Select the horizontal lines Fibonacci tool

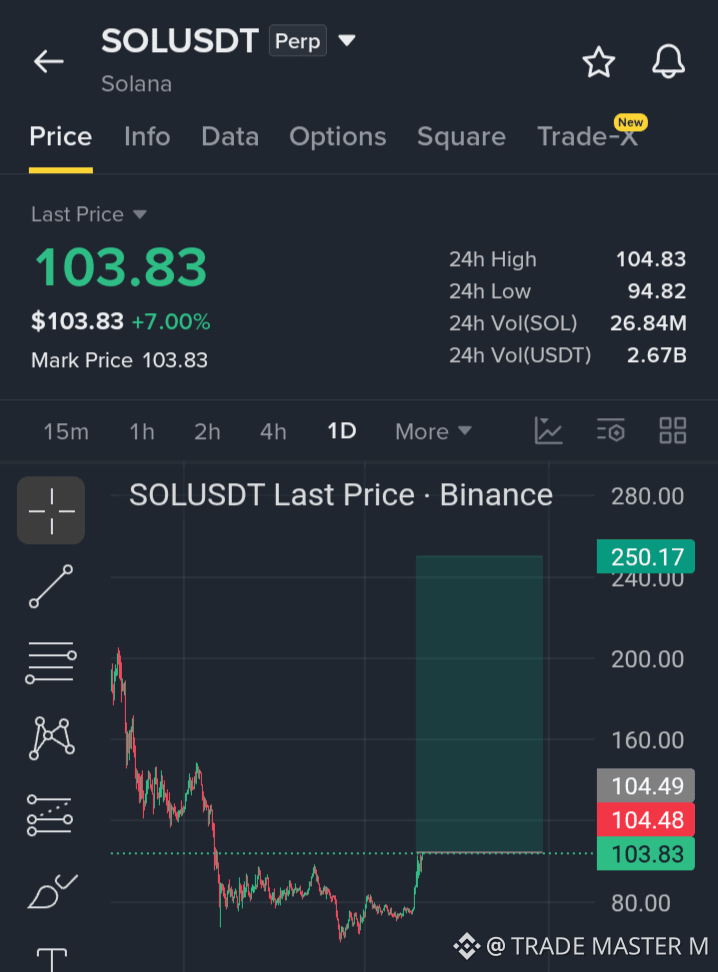point(51,663)
